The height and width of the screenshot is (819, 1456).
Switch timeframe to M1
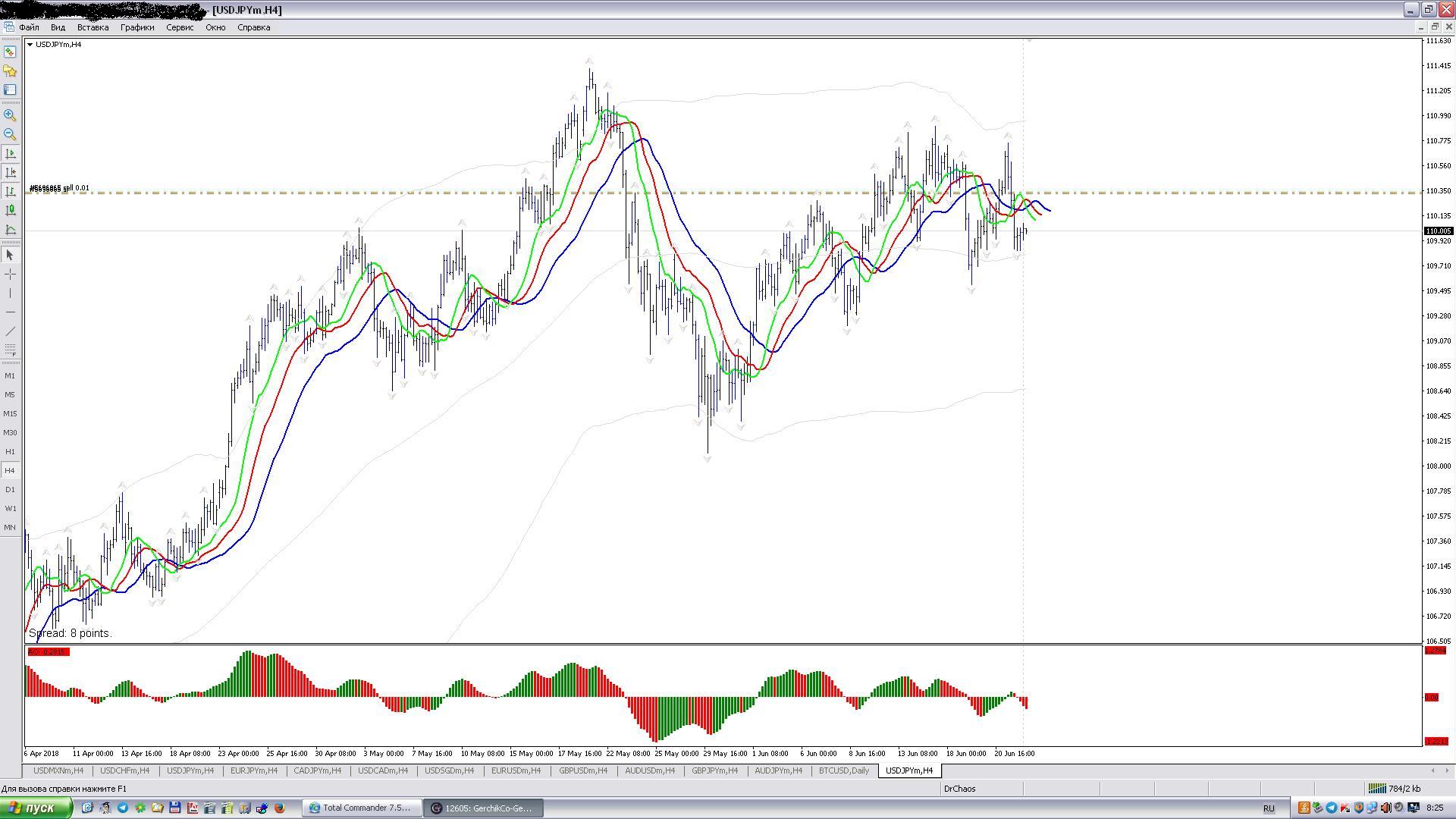point(10,375)
